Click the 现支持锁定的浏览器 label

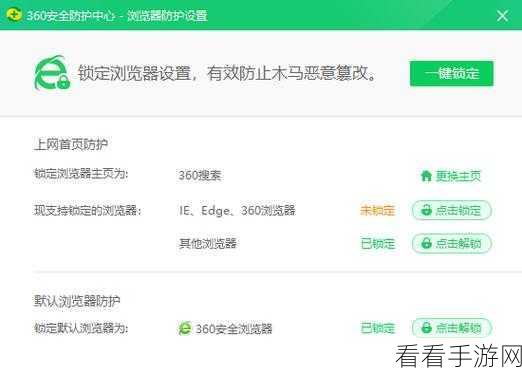coord(87,210)
